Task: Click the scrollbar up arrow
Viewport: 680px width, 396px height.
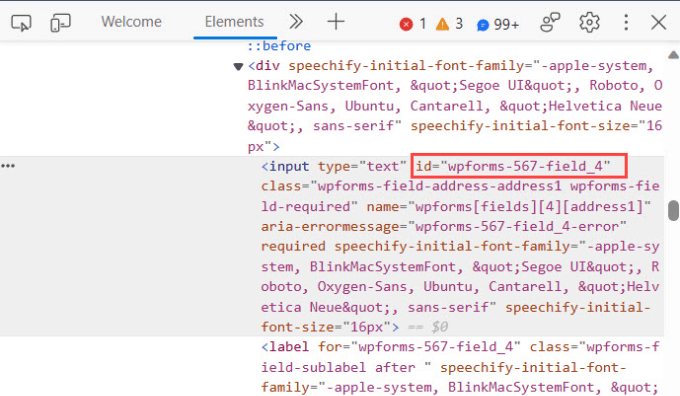Action: click(x=673, y=55)
